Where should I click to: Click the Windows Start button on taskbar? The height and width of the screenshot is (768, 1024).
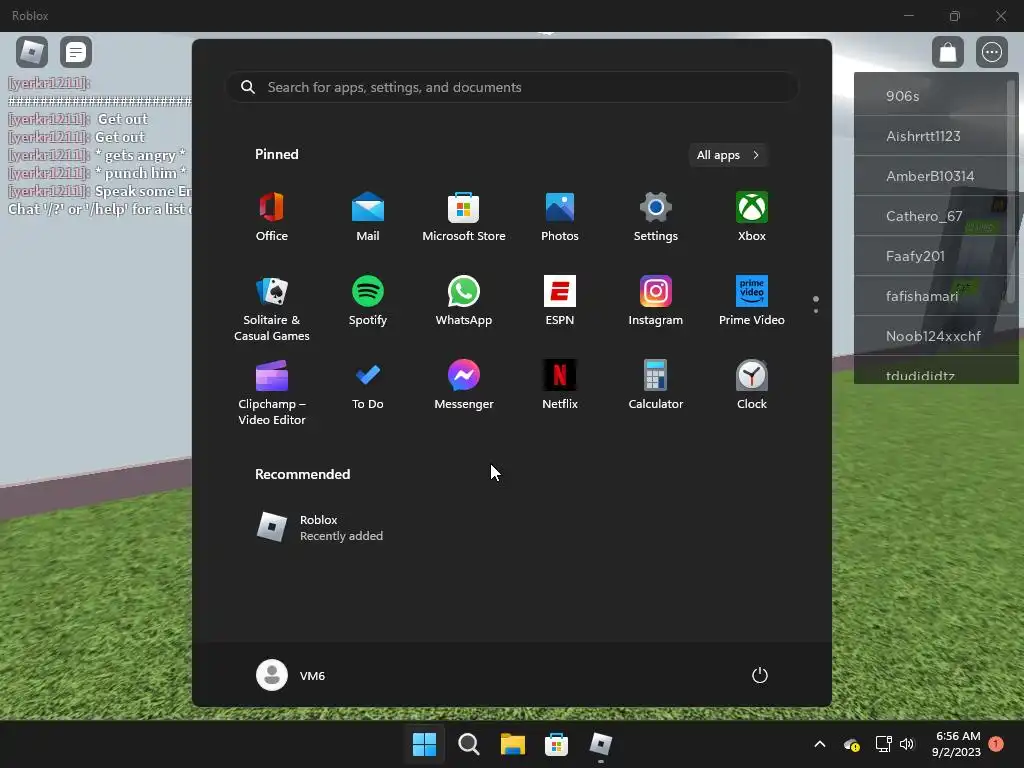tap(424, 744)
